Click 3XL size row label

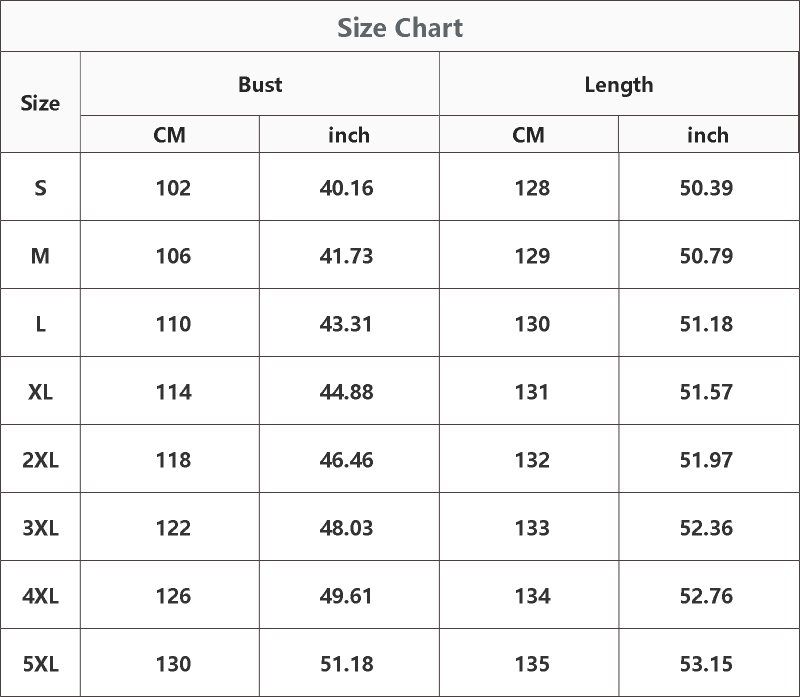[40, 528]
